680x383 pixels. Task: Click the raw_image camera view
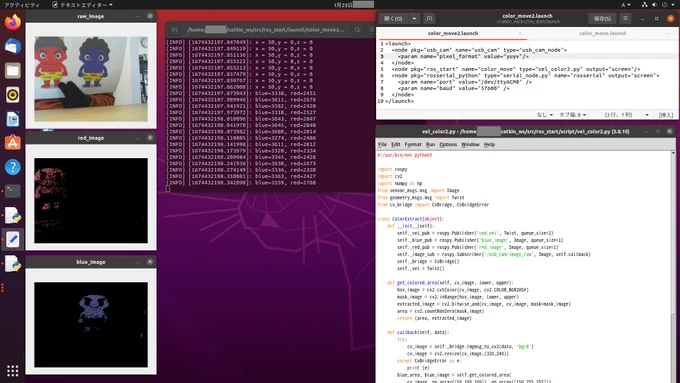pos(91,79)
